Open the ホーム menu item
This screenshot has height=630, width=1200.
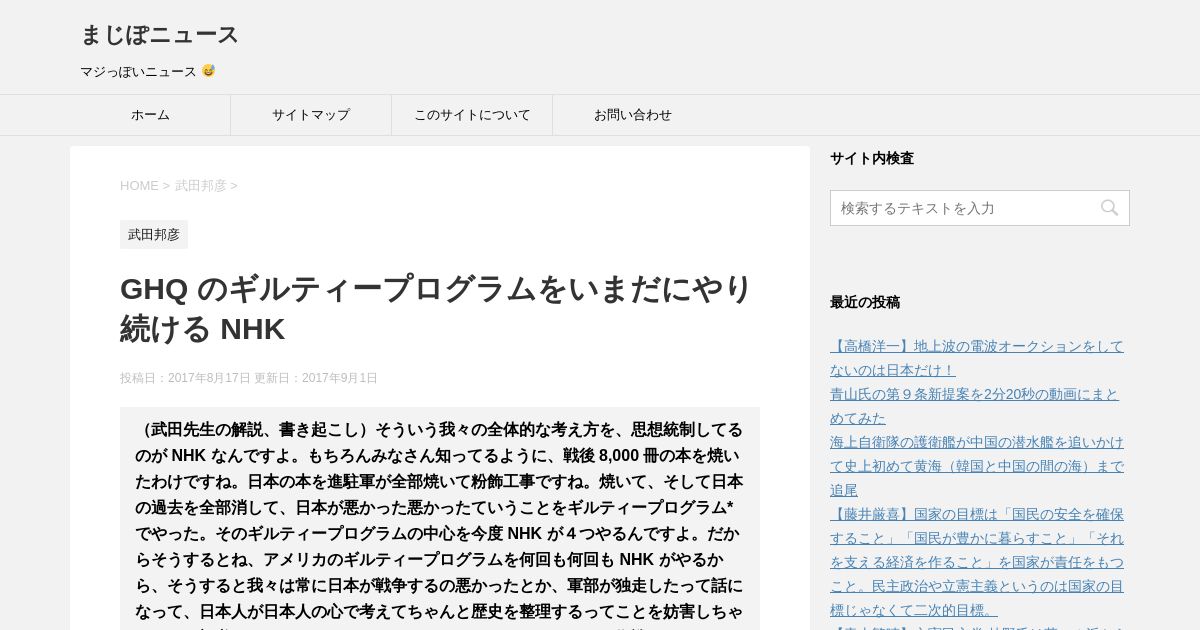pyautogui.click(x=150, y=115)
